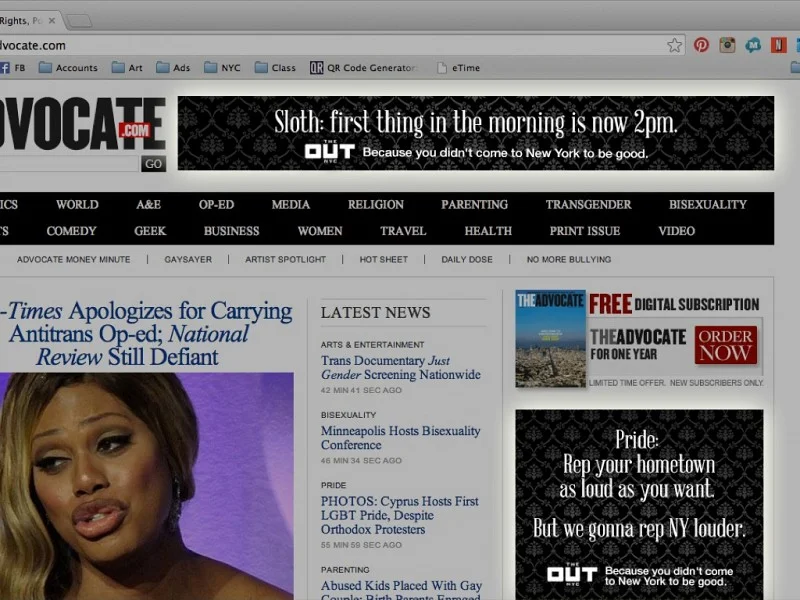Click the Pride Rep your hometown ad
The width and height of the screenshot is (800, 600).
(639, 505)
